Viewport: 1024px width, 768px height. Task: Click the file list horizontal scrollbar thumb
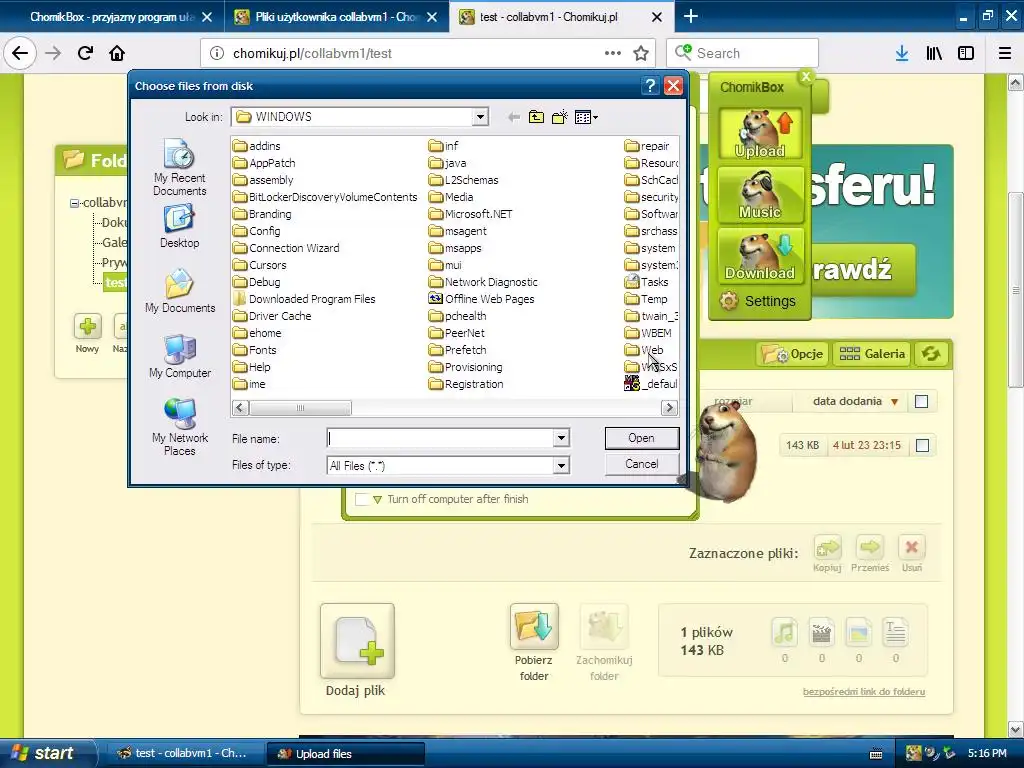(300, 408)
